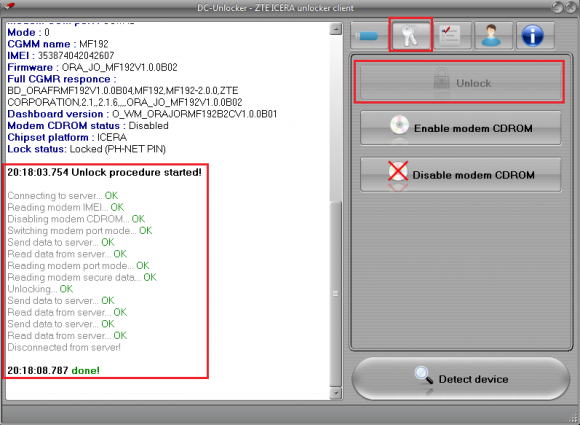Click the IMEI number in the log
Screen dimensions: 580x425
click(76, 55)
